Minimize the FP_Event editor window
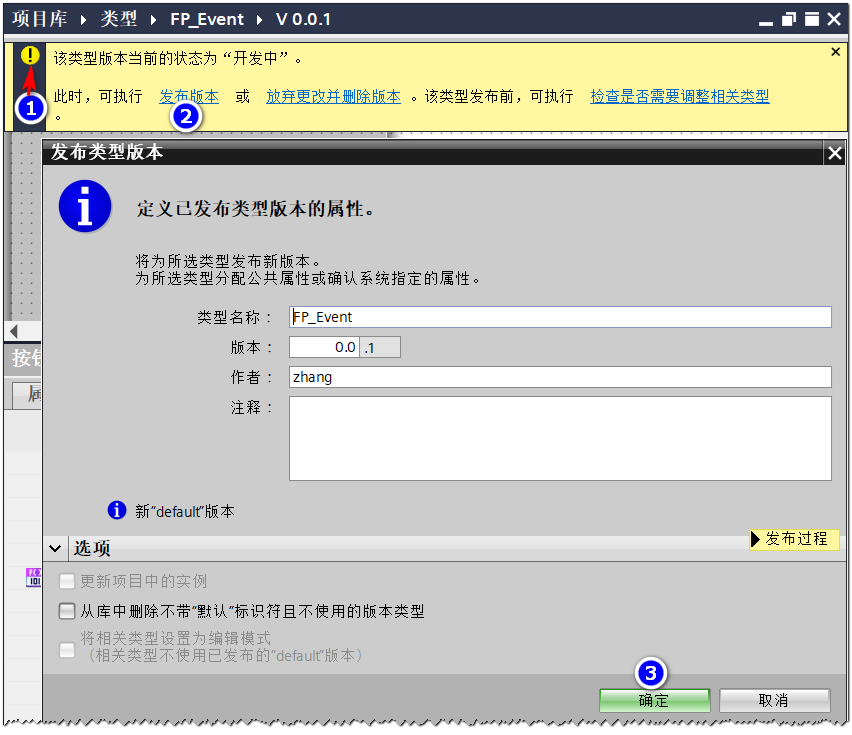852x735 pixels. (x=766, y=20)
